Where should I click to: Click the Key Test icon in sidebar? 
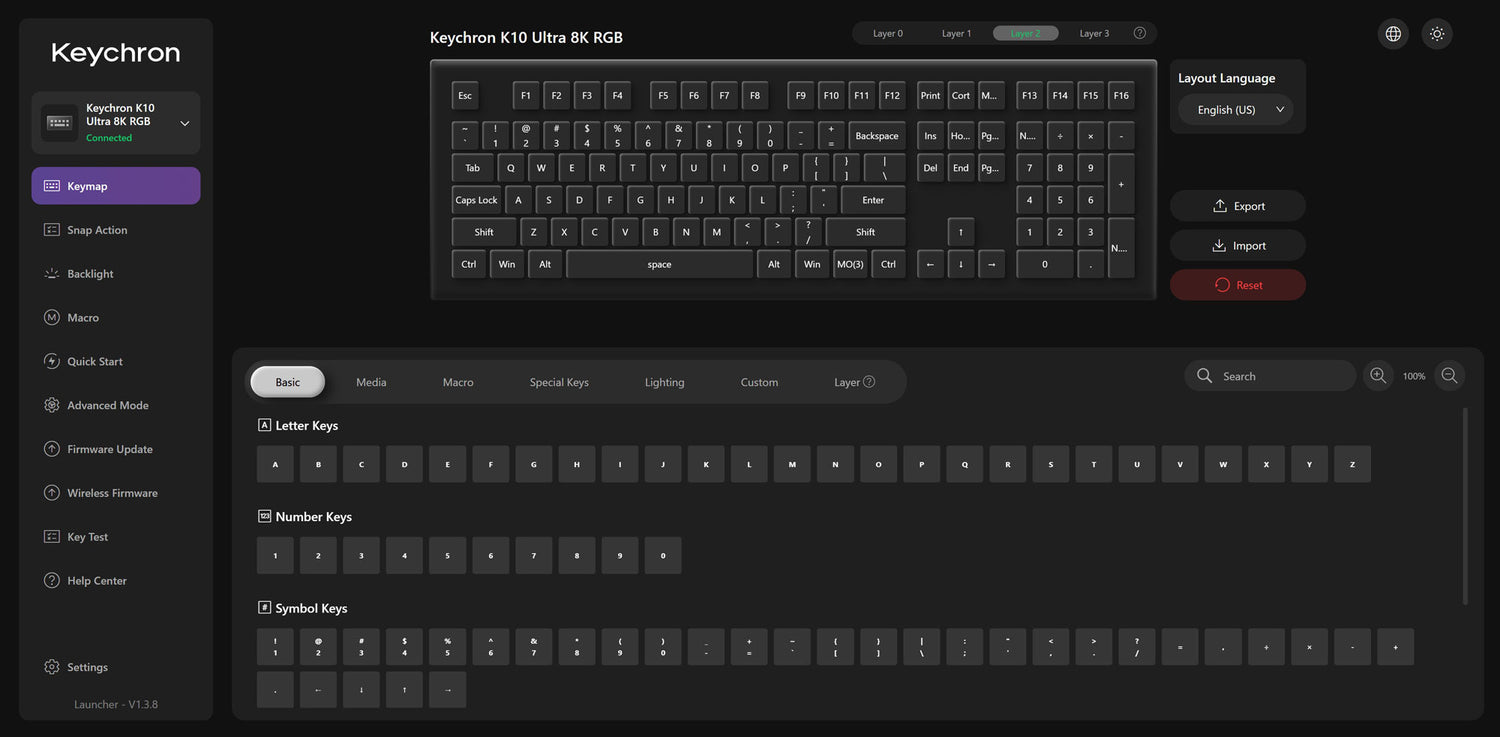point(52,537)
